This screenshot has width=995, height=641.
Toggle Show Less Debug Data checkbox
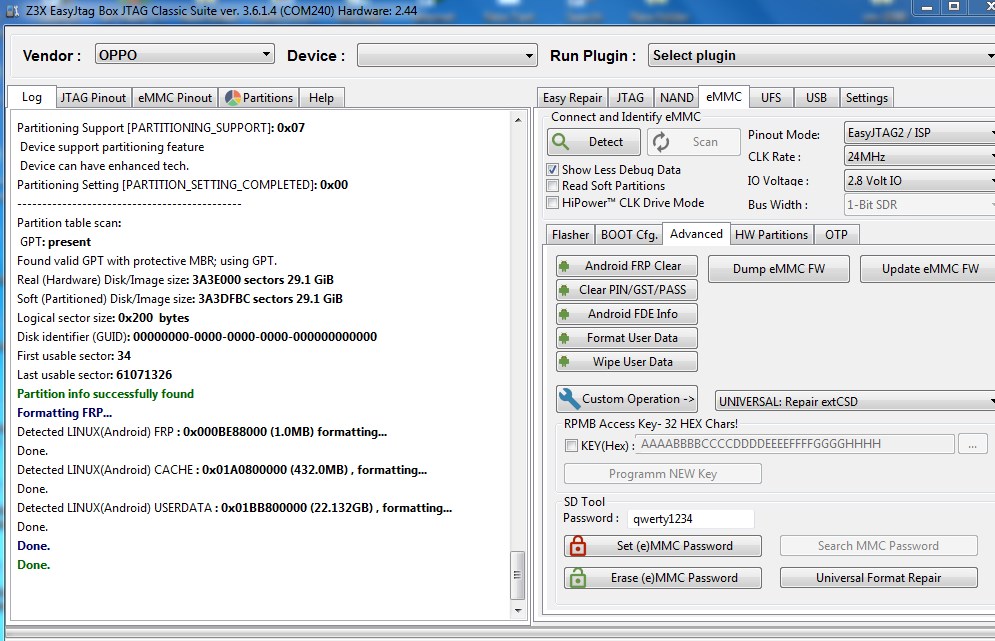(x=553, y=169)
